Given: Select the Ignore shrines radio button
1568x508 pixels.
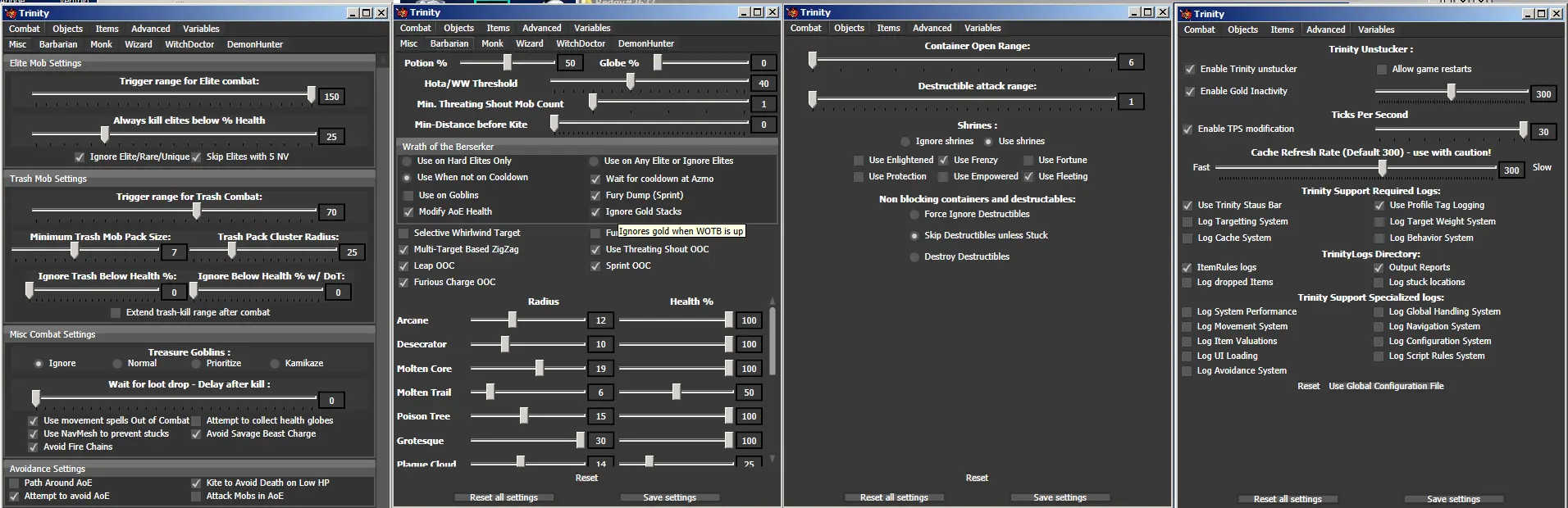Looking at the screenshot, I should (905, 142).
